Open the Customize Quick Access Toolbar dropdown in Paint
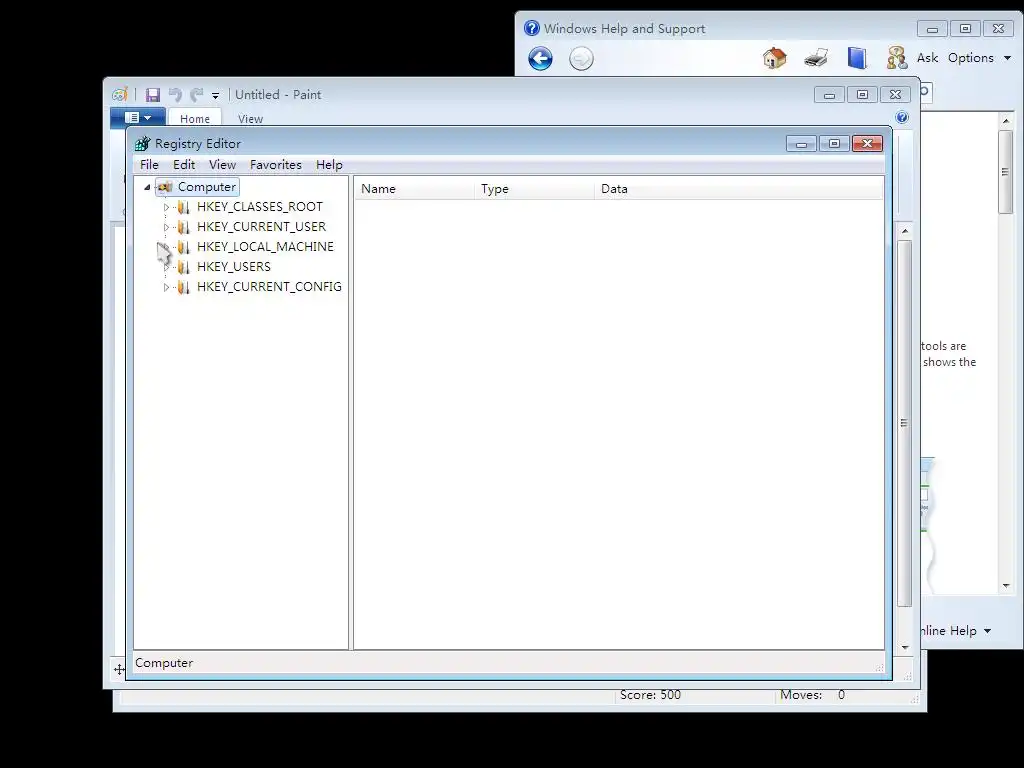 pyautogui.click(x=216, y=96)
